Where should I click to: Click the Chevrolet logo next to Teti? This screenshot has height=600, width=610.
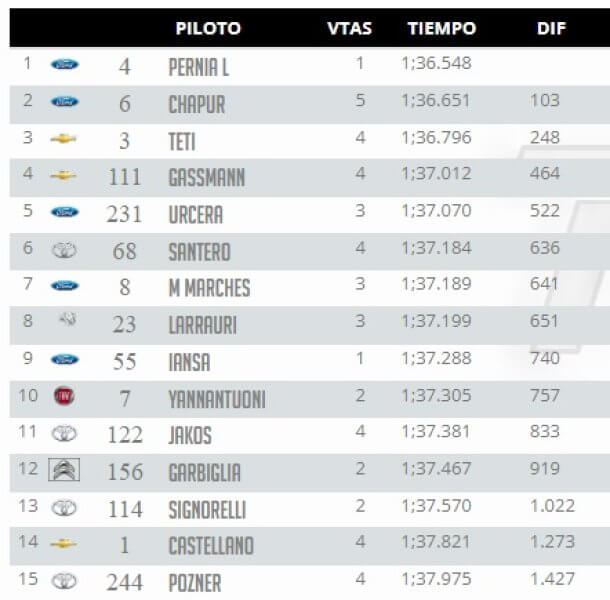tap(63, 139)
